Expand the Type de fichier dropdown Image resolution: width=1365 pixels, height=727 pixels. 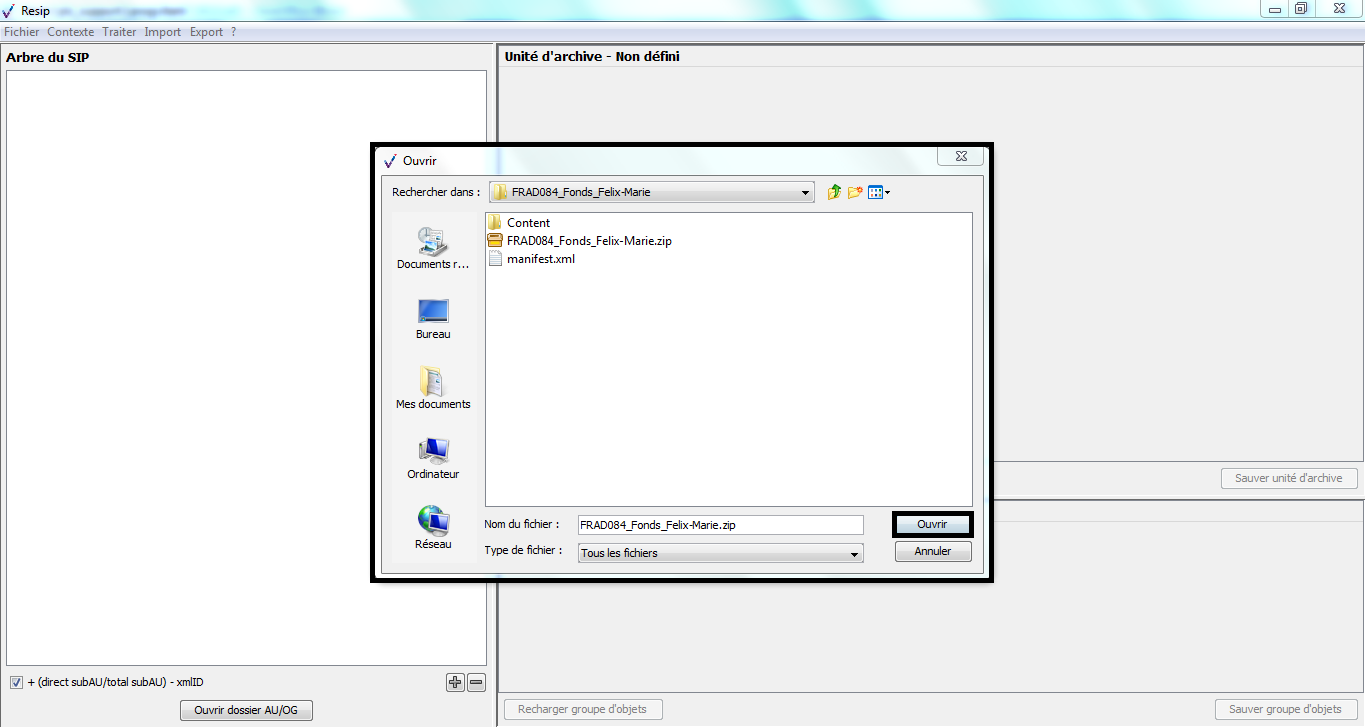pos(854,553)
